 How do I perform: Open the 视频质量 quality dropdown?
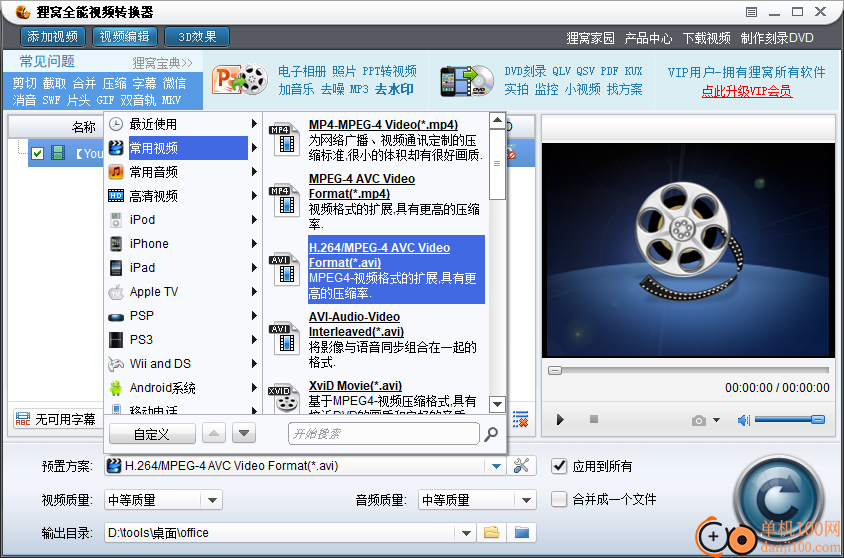point(212,500)
